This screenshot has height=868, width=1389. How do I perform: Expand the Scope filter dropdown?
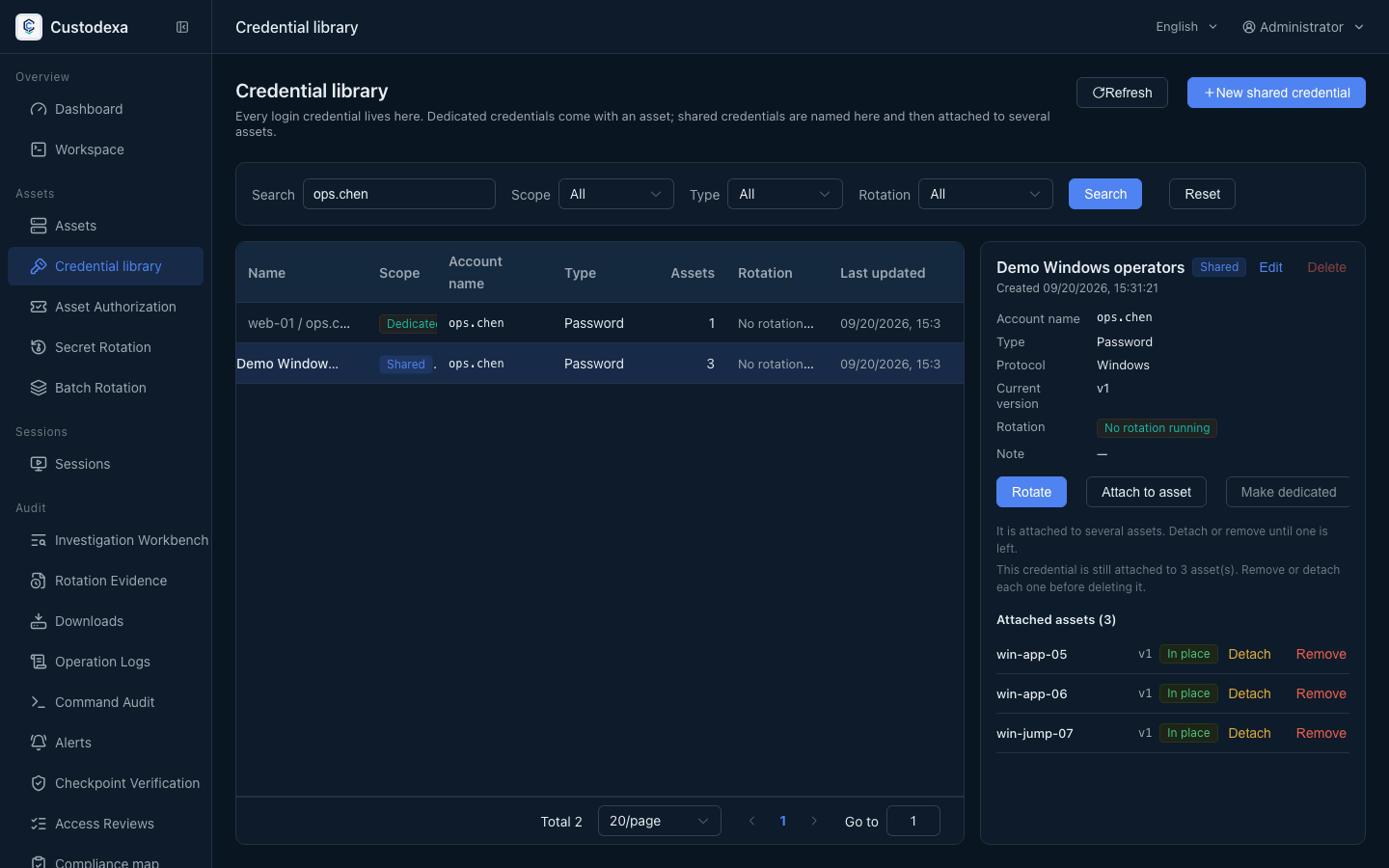(616, 194)
